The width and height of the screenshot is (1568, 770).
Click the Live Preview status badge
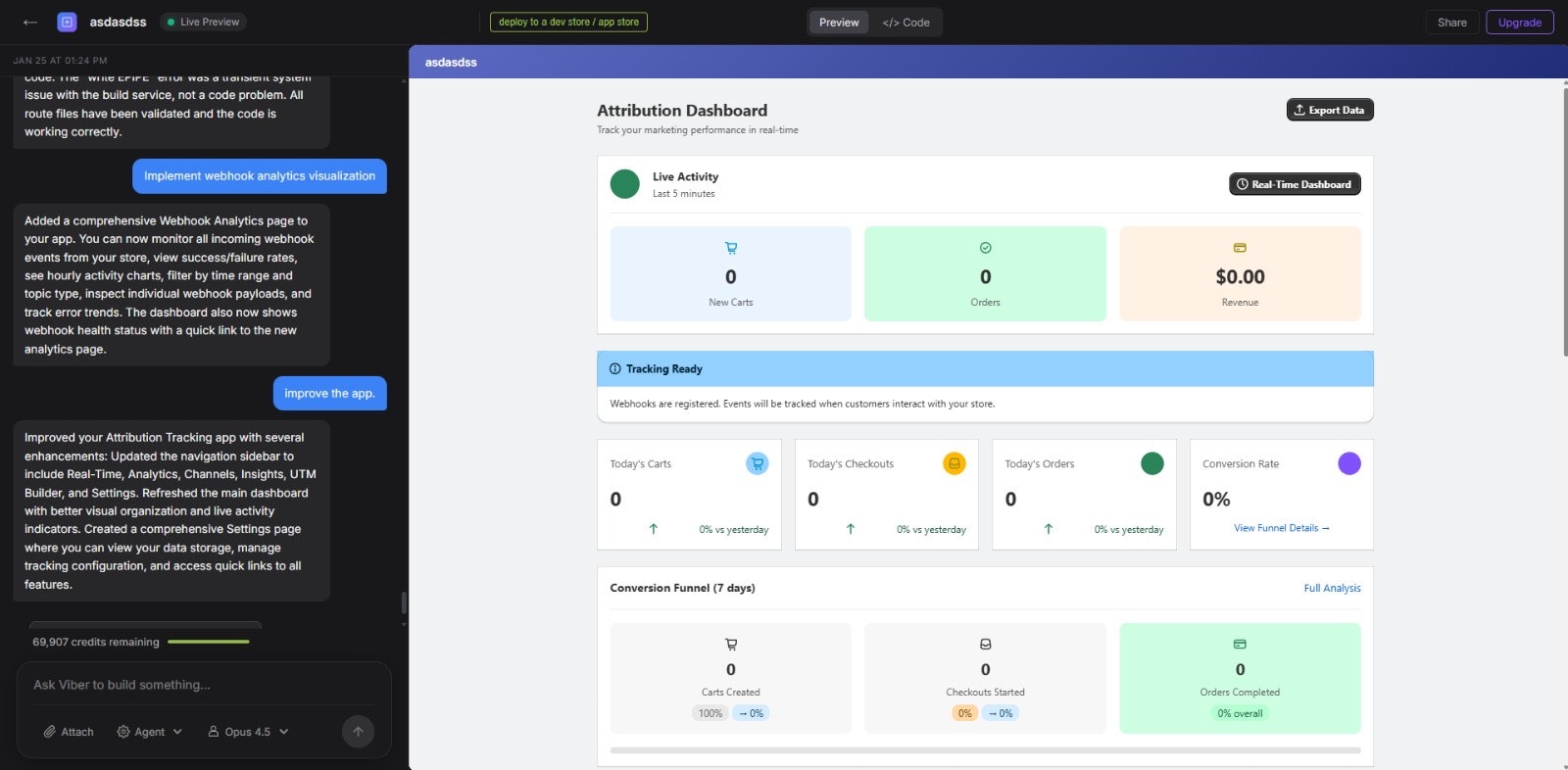tap(203, 22)
